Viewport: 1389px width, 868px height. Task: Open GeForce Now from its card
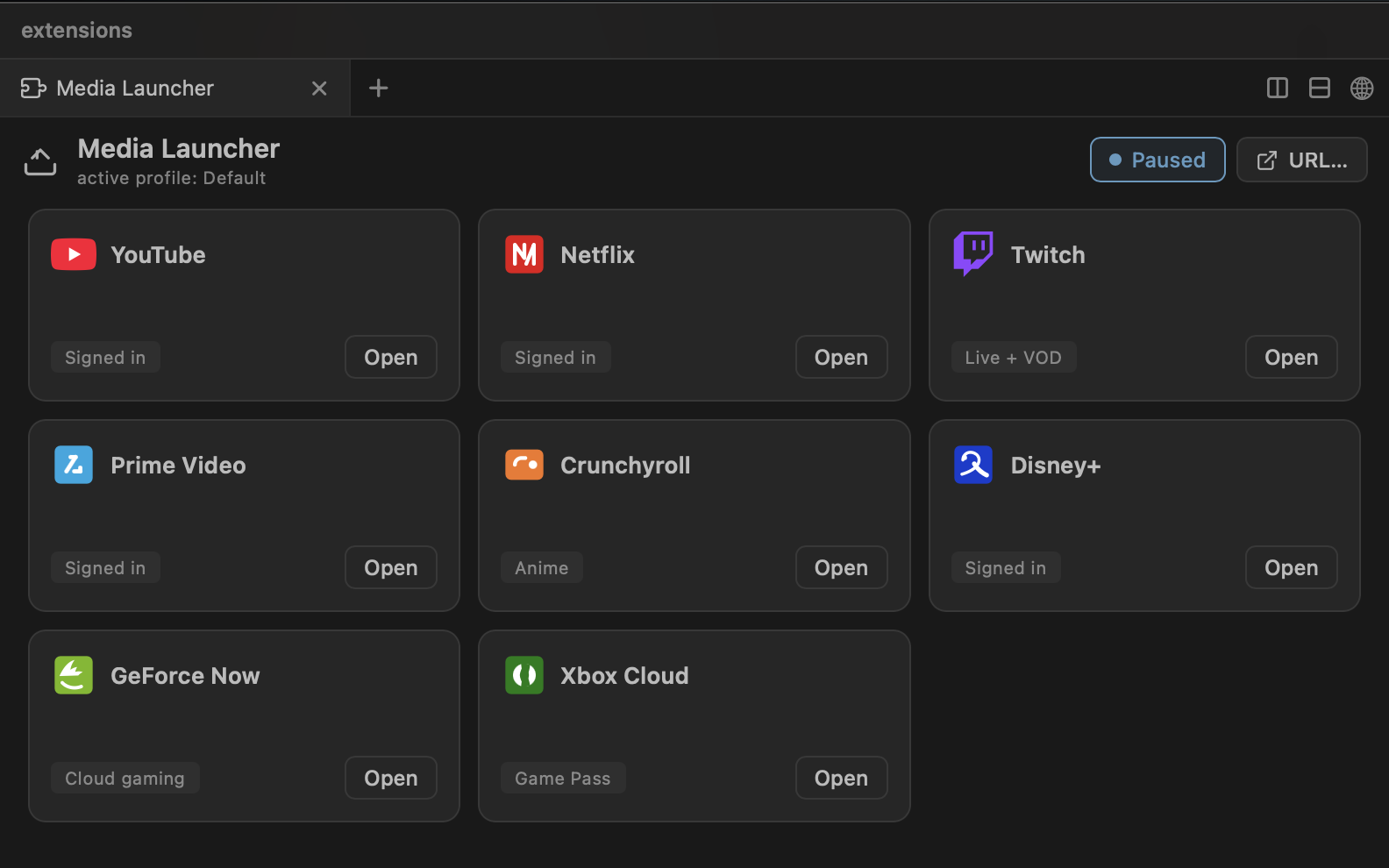(x=391, y=778)
